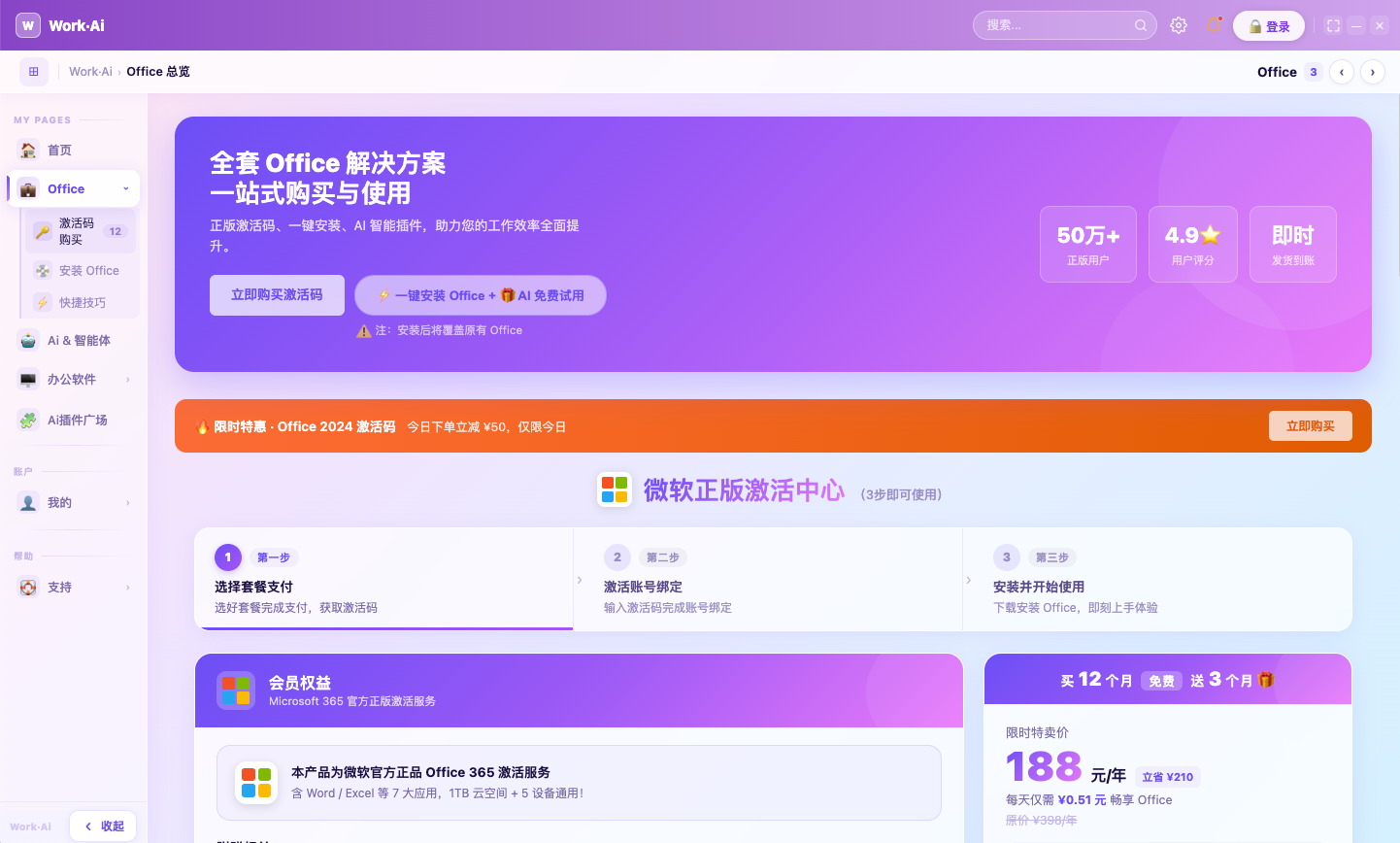Click the 微软正版激活中心 heading
The height and width of the screenshot is (843, 1400).
point(744,490)
